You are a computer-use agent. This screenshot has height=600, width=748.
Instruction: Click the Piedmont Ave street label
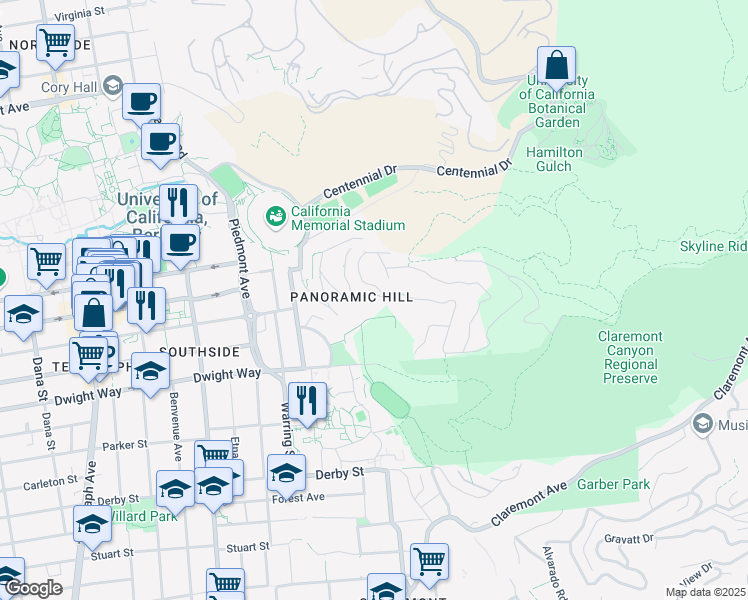(240, 259)
